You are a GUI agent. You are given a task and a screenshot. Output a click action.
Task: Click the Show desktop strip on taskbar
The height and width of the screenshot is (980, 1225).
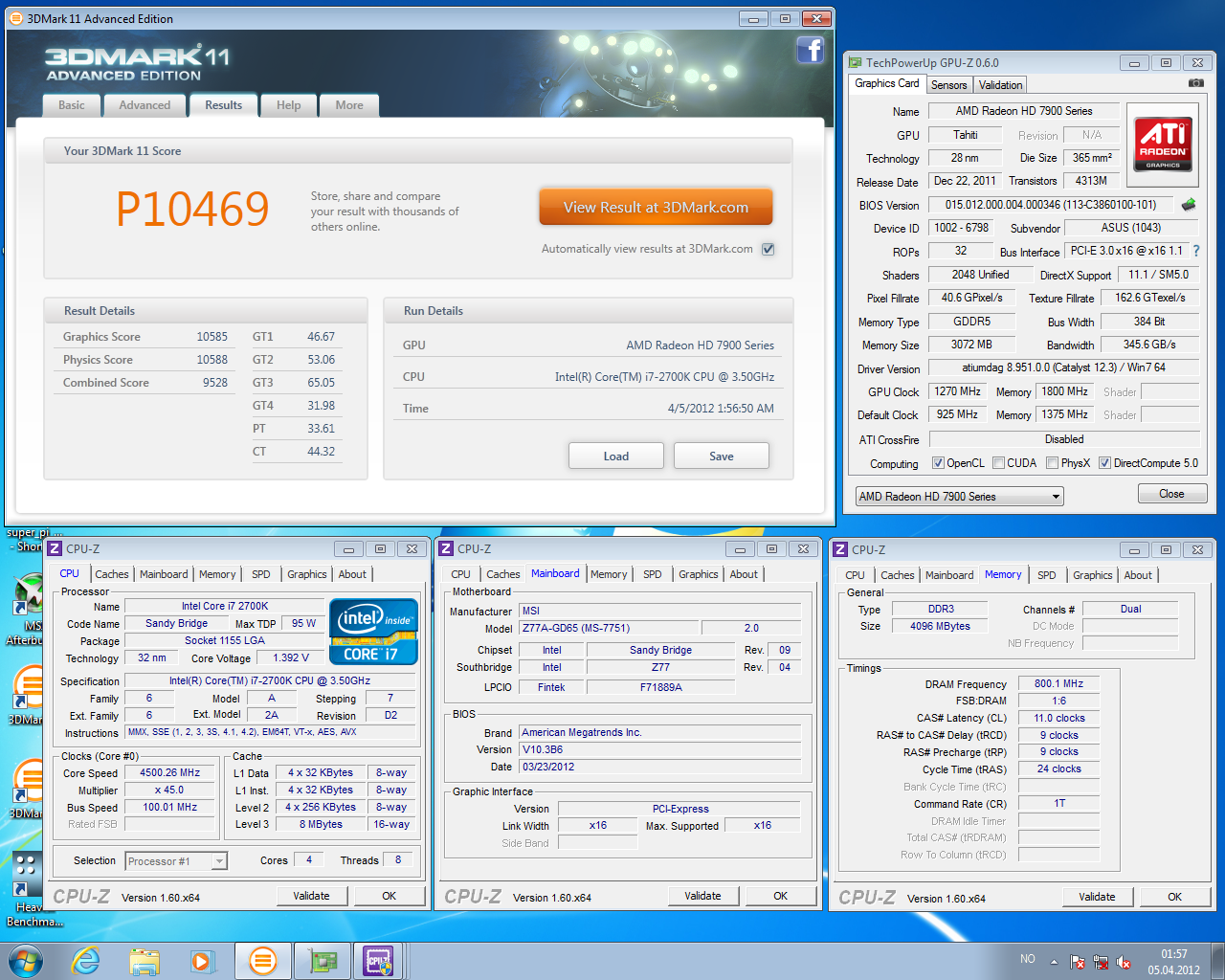(x=1218, y=961)
